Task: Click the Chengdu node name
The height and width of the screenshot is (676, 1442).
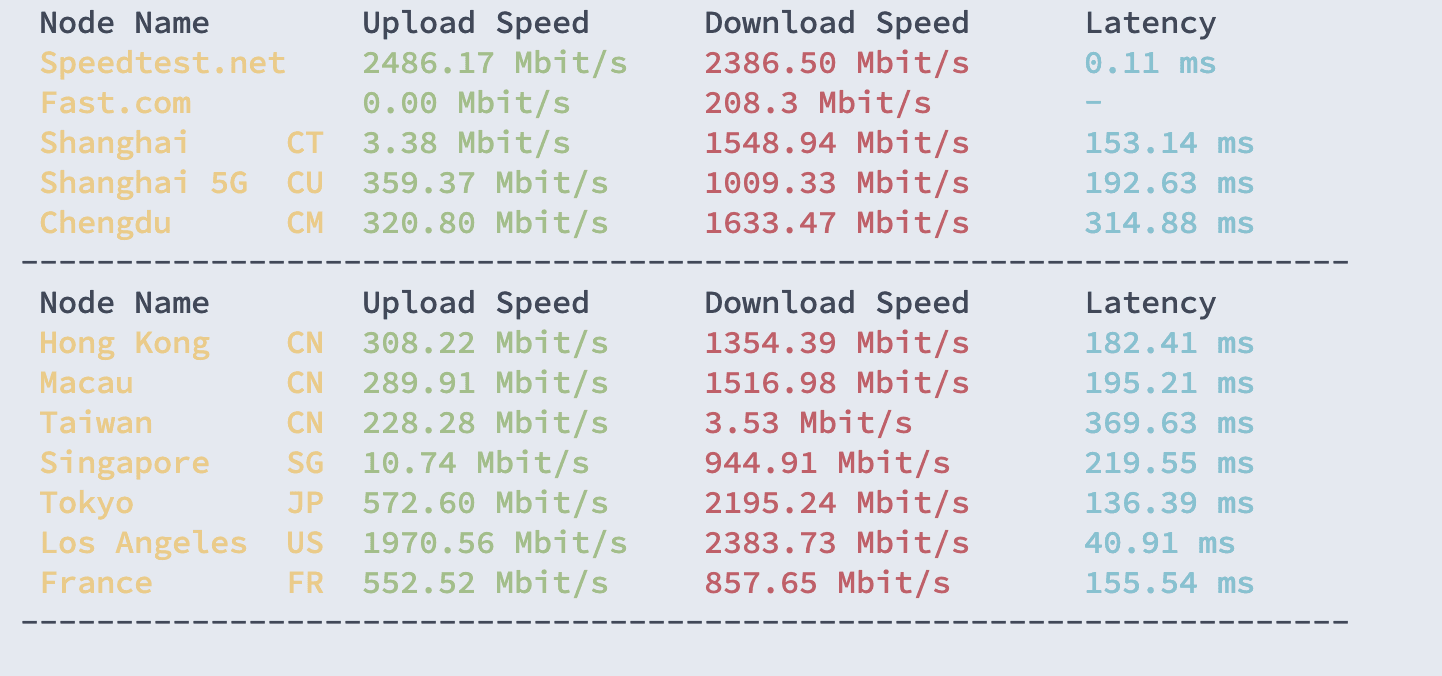Action: click(x=106, y=223)
